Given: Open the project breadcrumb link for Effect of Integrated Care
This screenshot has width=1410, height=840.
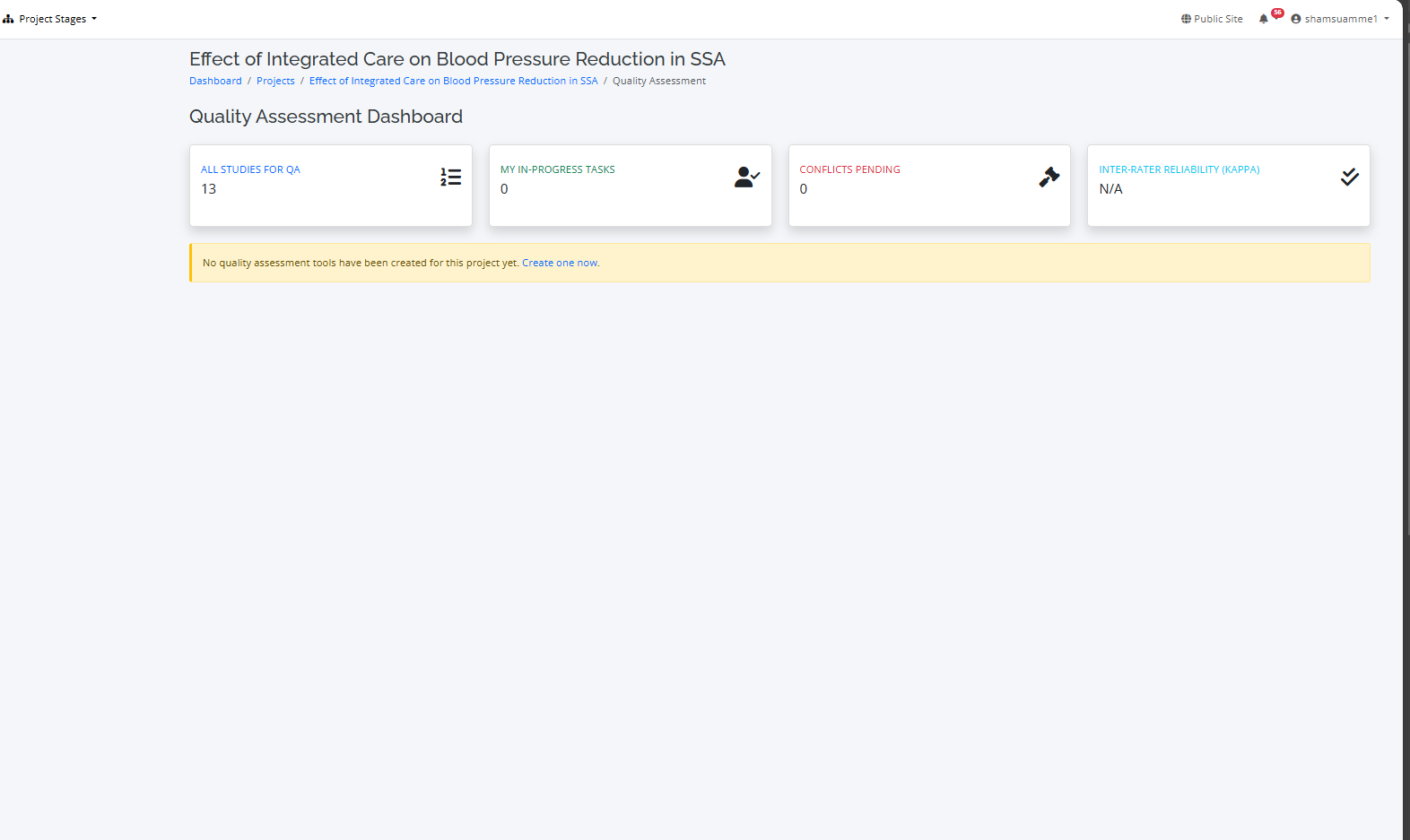Looking at the screenshot, I should tap(453, 81).
